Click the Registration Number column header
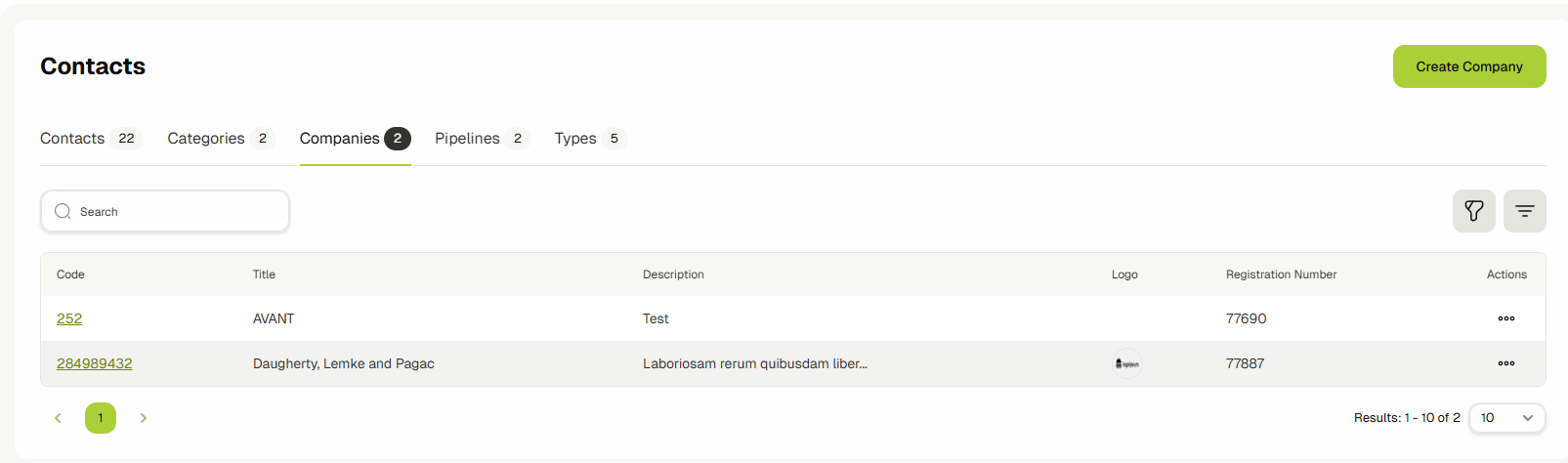Image resolution: width=1568 pixels, height=463 pixels. (1281, 274)
